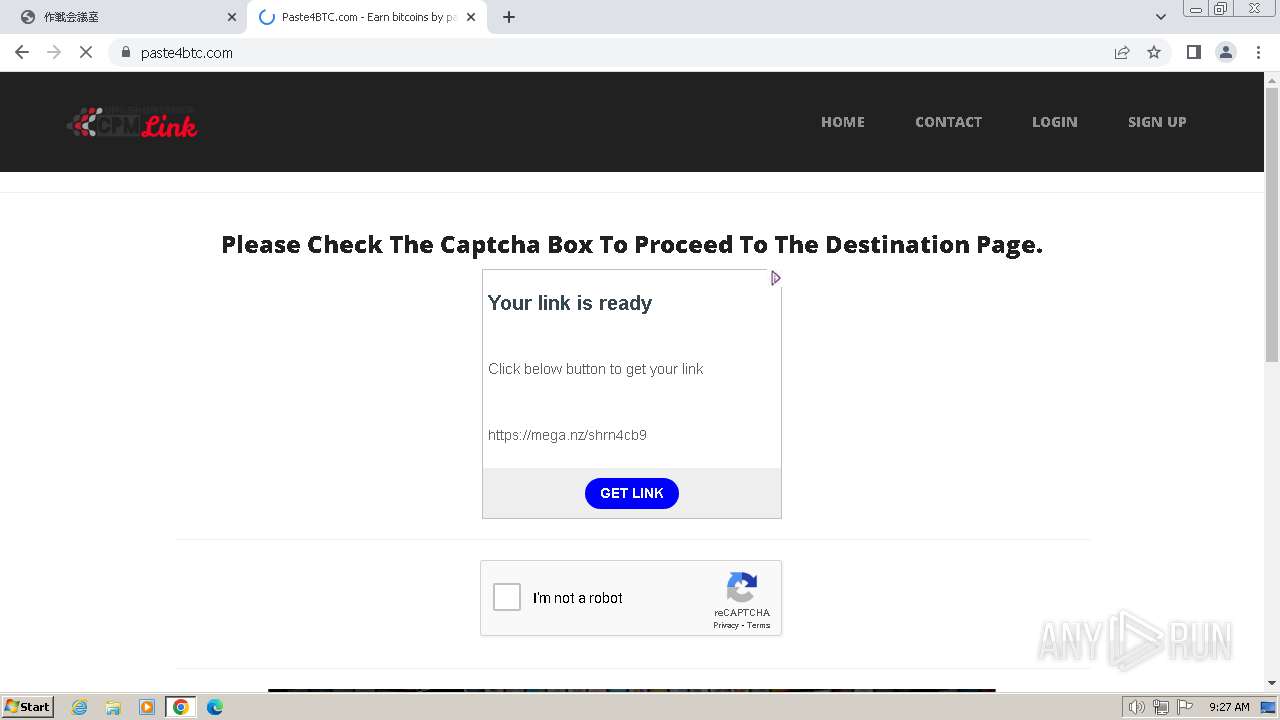Open Chrome side panel
Image resolution: width=1280 pixels, height=720 pixels.
1193,52
